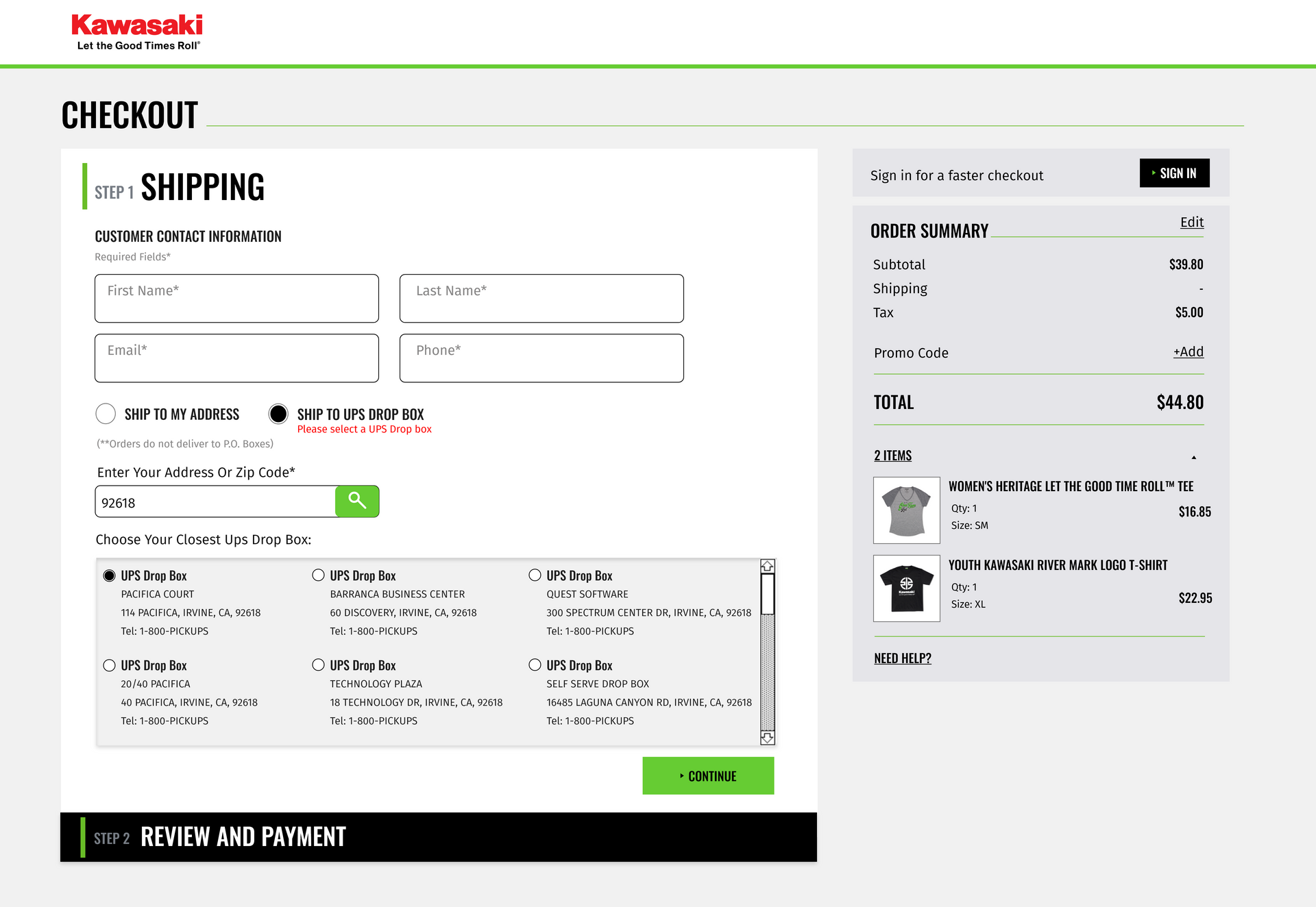Click the Email field
Screen dimensions: 1316x907
236,358
